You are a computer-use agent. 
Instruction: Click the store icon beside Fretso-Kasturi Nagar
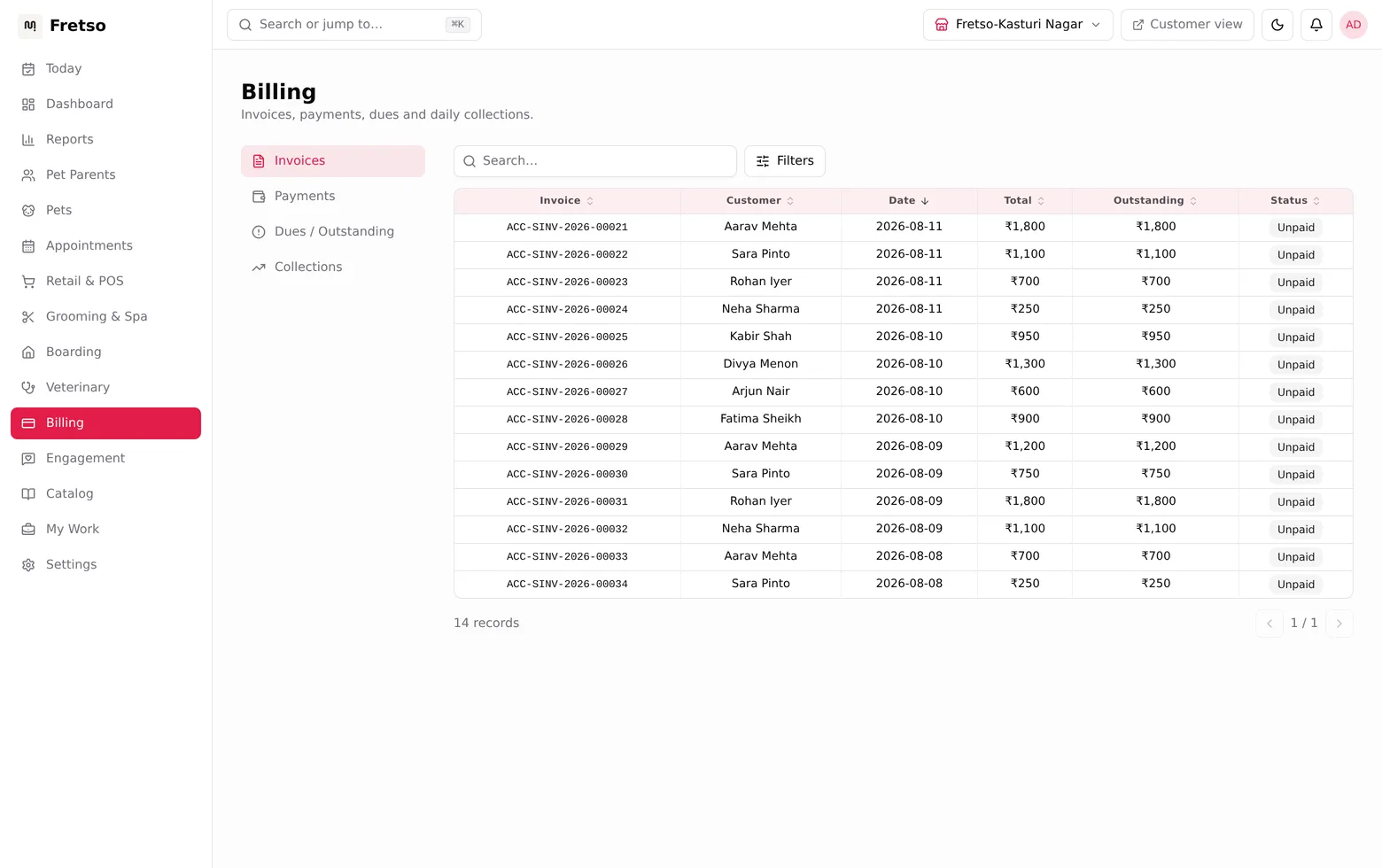[x=942, y=25]
